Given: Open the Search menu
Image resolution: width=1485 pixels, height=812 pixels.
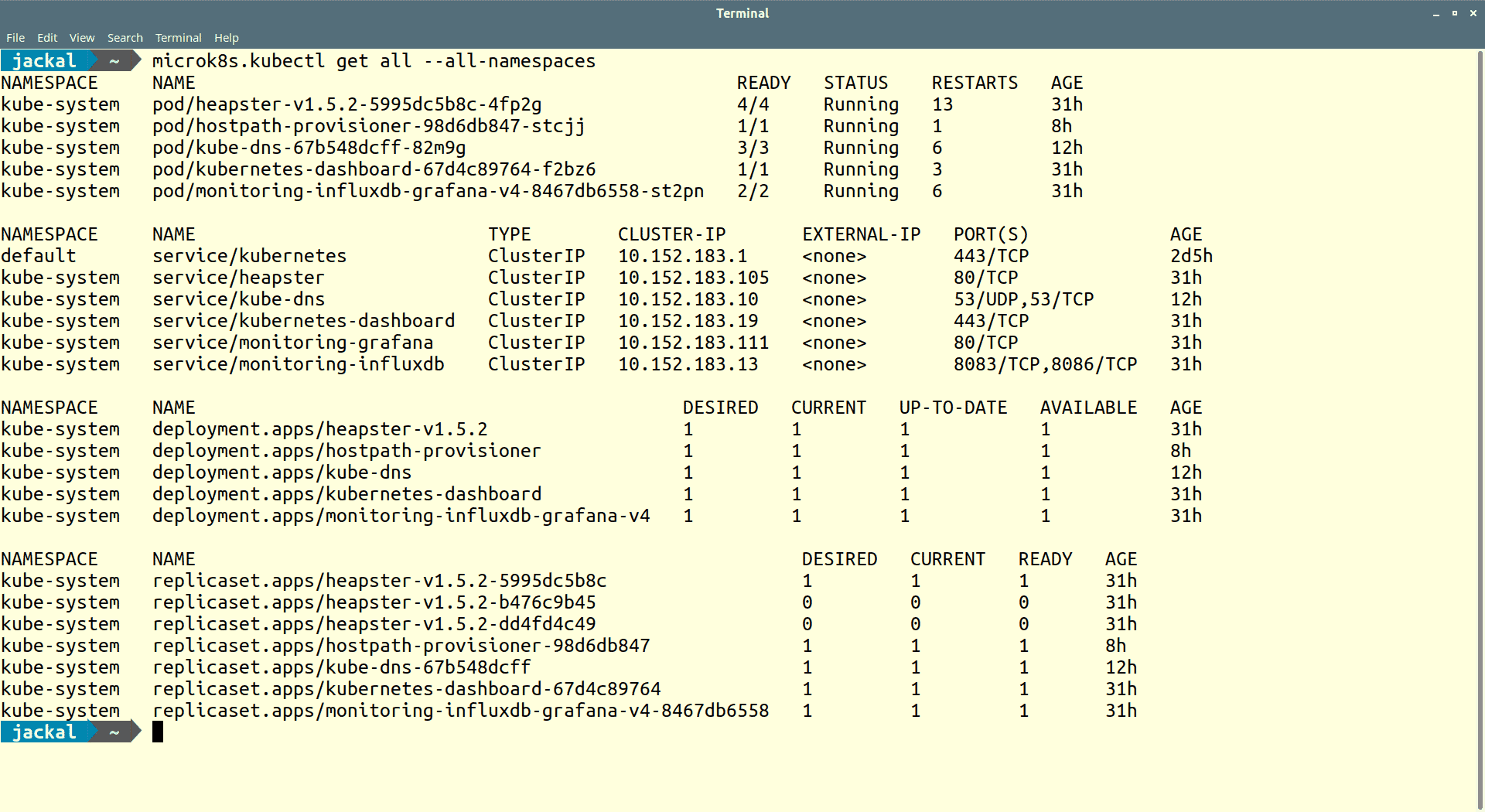Looking at the screenshot, I should click(125, 38).
